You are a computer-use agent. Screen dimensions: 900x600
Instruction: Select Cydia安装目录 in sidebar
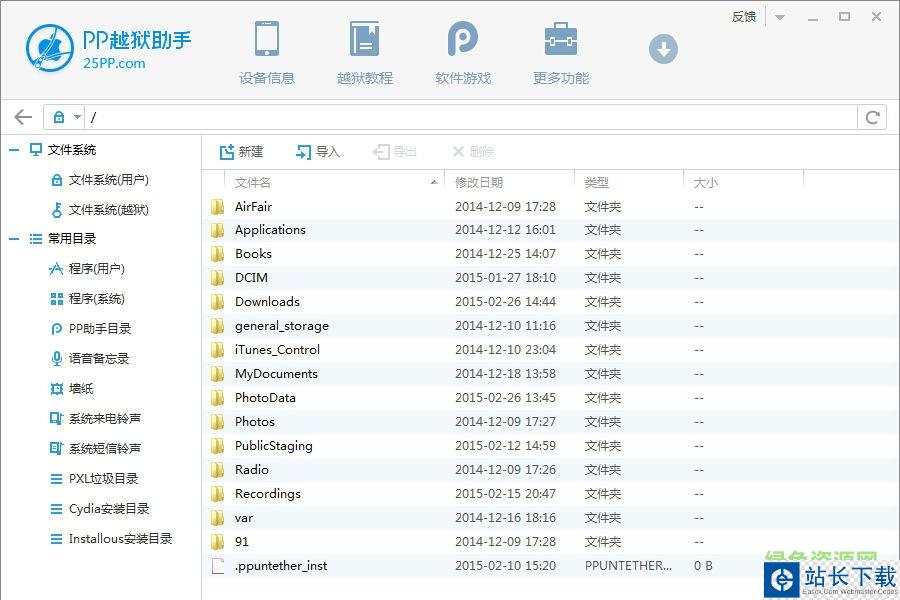point(108,509)
